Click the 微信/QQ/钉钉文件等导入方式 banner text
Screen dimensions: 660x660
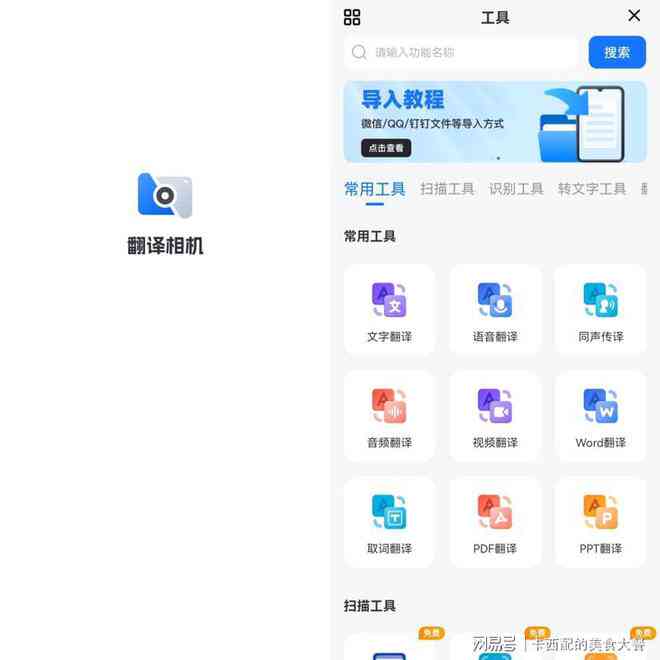tap(432, 123)
